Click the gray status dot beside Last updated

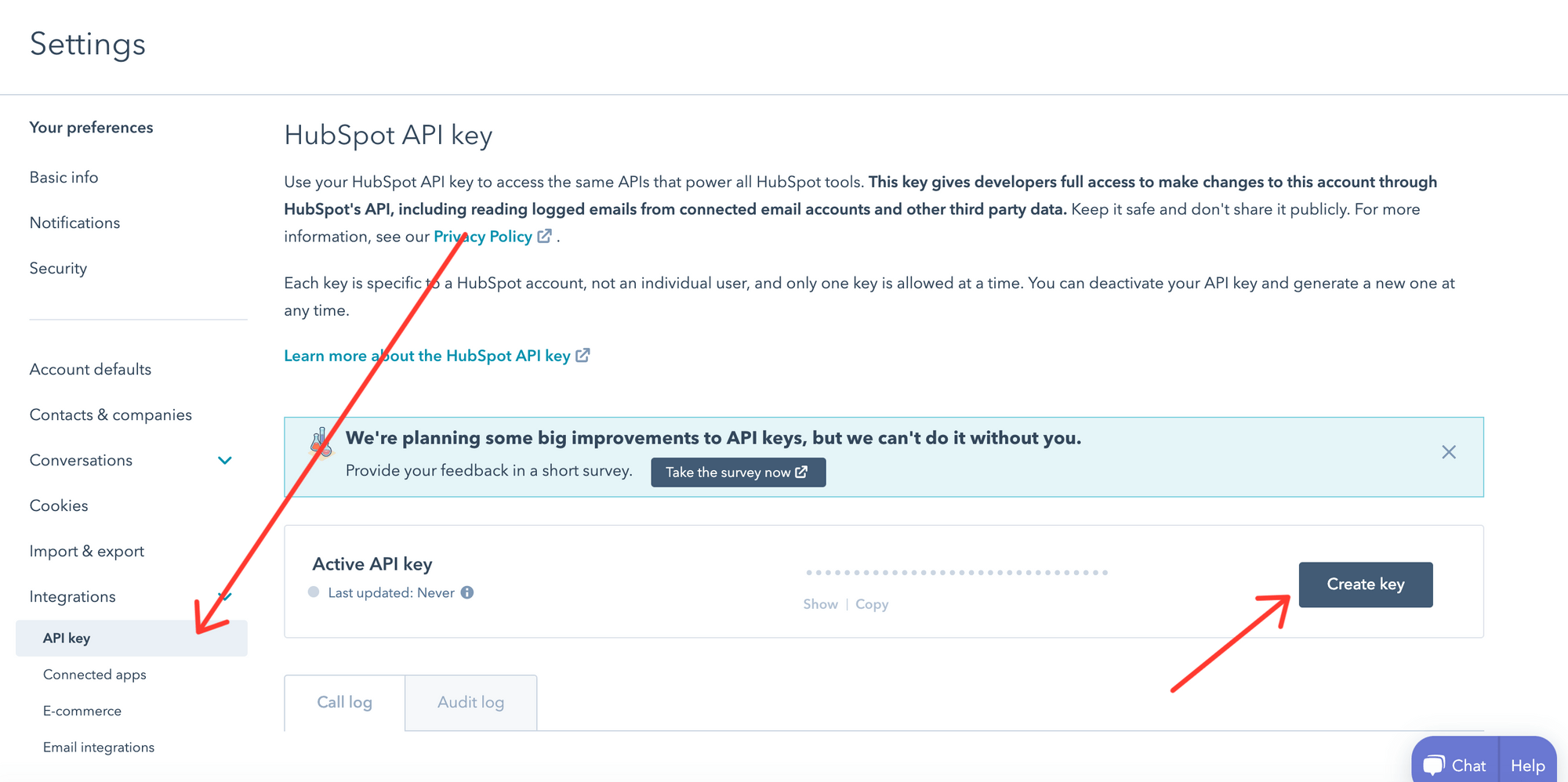pyautogui.click(x=314, y=592)
